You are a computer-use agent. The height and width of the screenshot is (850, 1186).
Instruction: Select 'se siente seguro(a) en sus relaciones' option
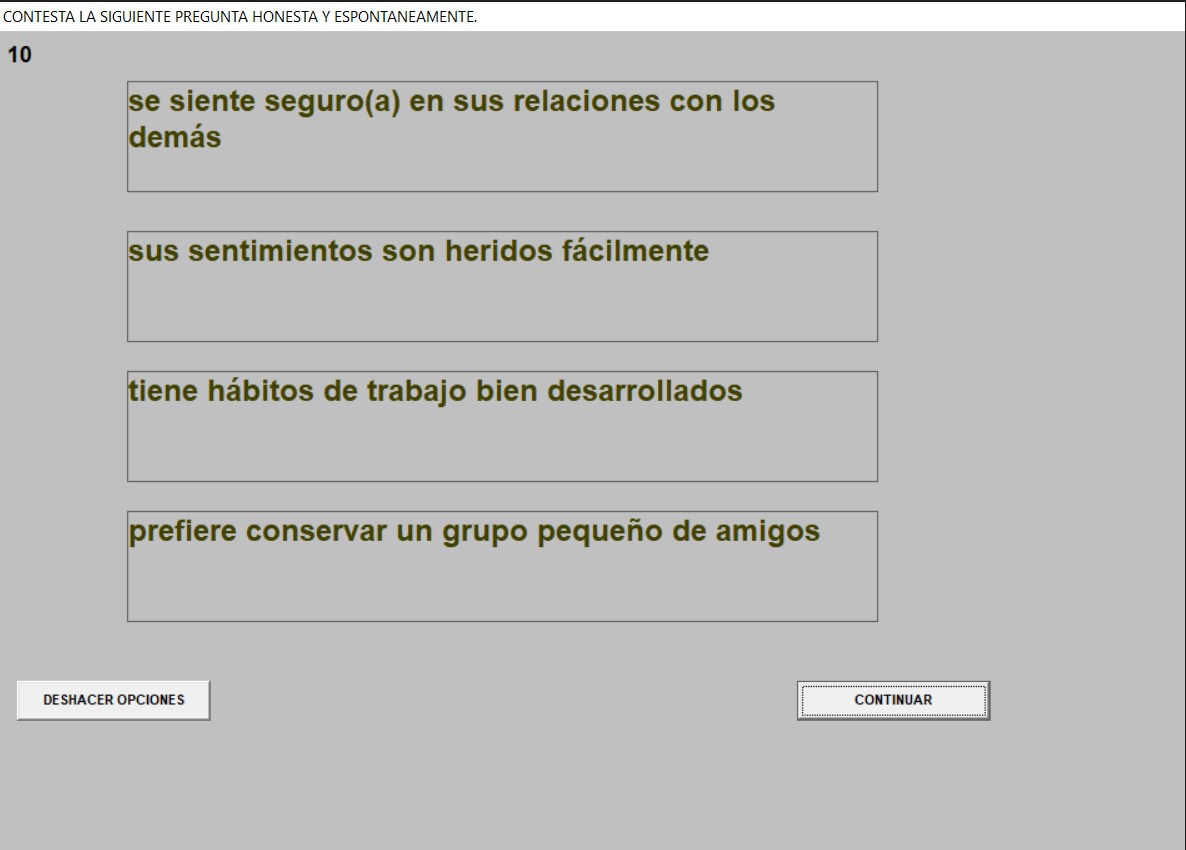point(502,136)
